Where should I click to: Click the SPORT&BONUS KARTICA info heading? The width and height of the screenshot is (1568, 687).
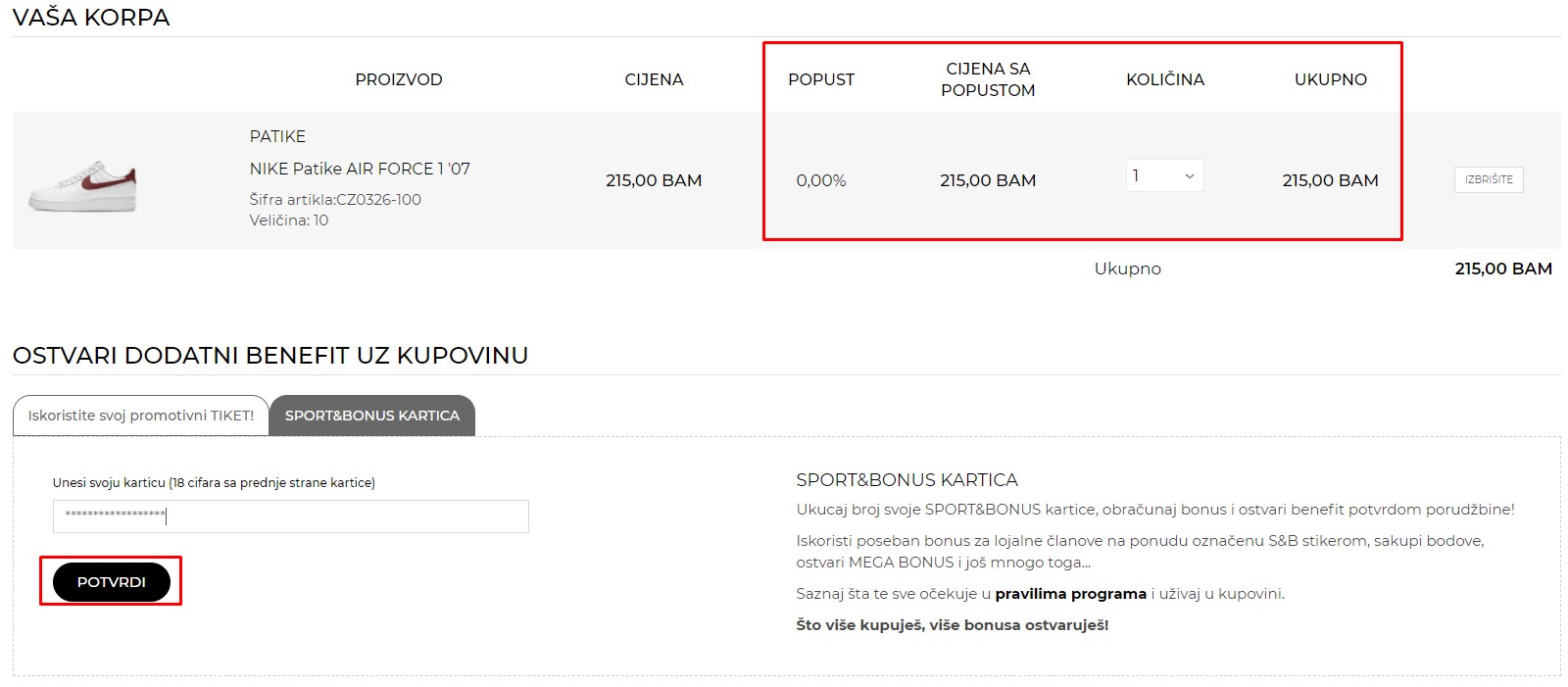coord(907,480)
